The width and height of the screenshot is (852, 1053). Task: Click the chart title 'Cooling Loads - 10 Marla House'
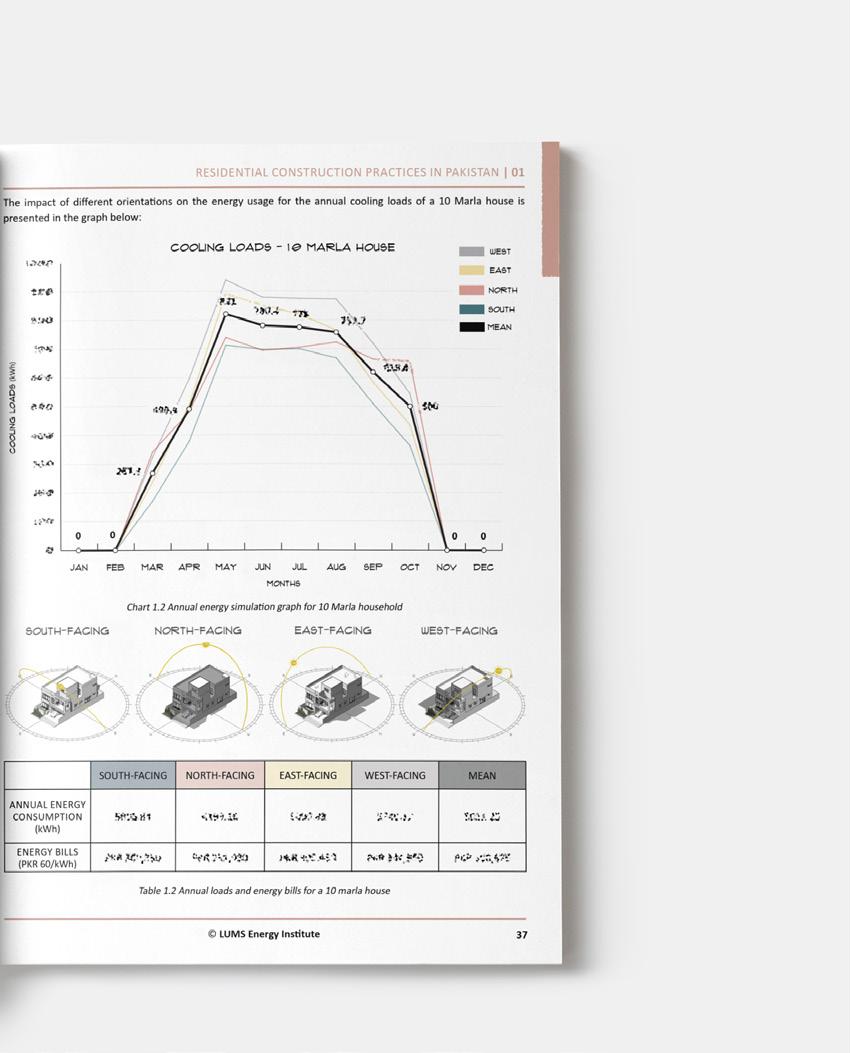283,247
